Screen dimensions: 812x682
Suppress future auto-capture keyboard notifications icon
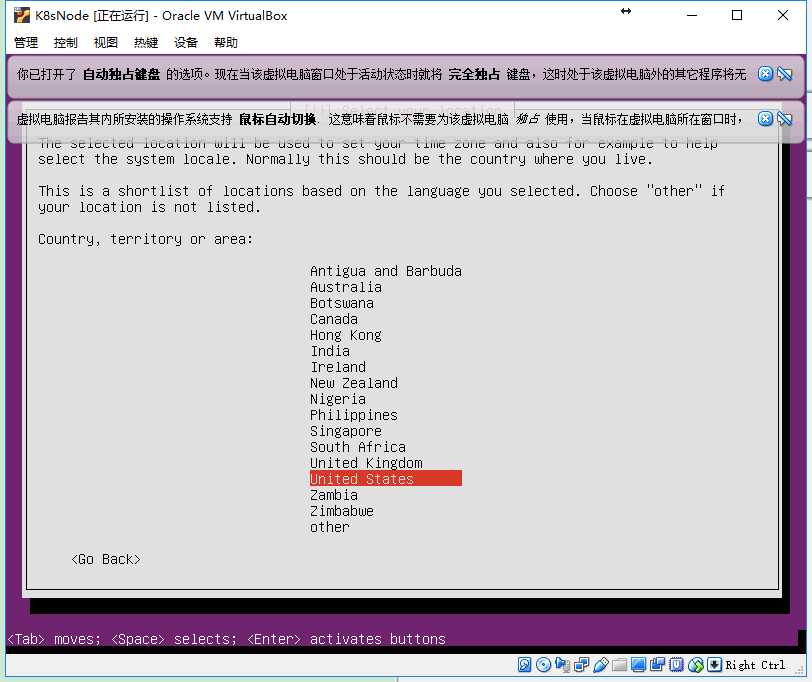785,74
